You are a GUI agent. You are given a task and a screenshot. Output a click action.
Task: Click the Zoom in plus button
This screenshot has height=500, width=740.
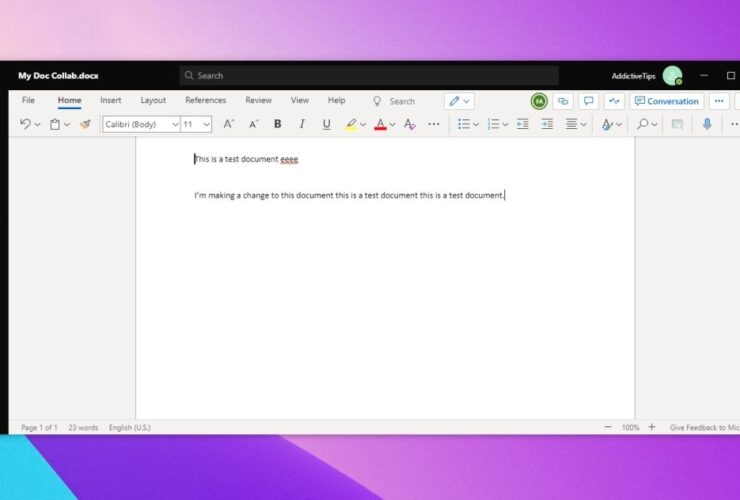(x=652, y=427)
